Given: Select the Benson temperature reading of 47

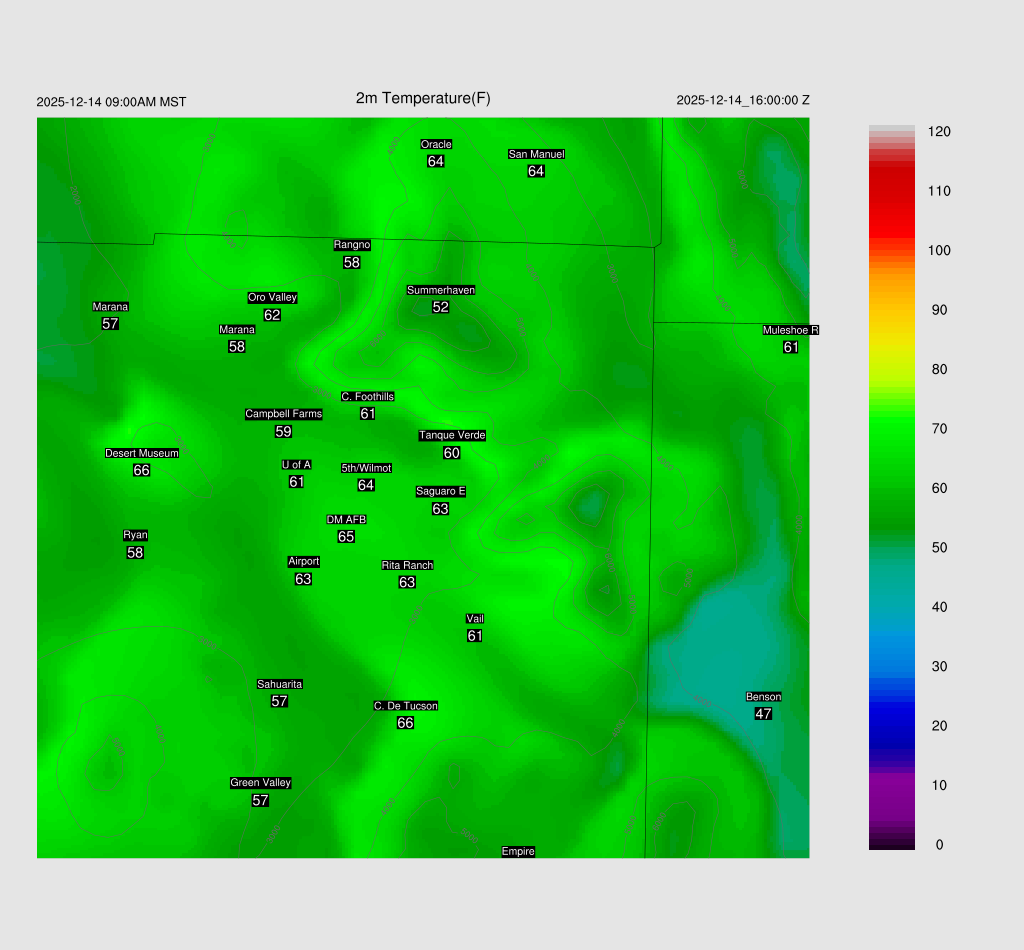Looking at the screenshot, I should pos(763,714).
